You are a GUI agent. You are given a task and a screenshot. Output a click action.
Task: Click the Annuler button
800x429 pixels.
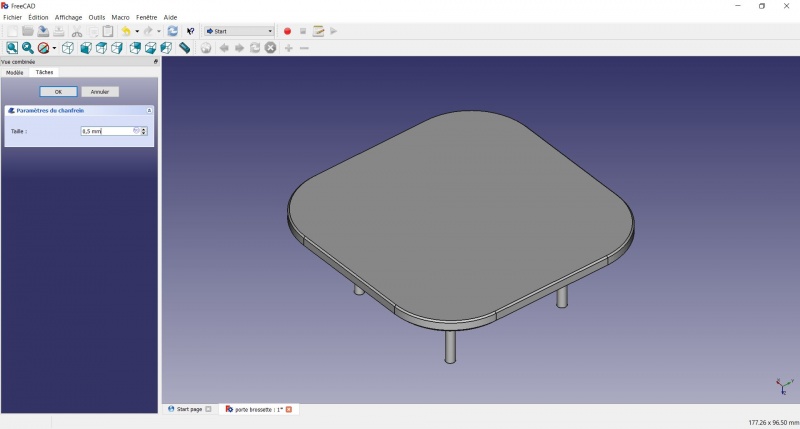pos(100,92)
